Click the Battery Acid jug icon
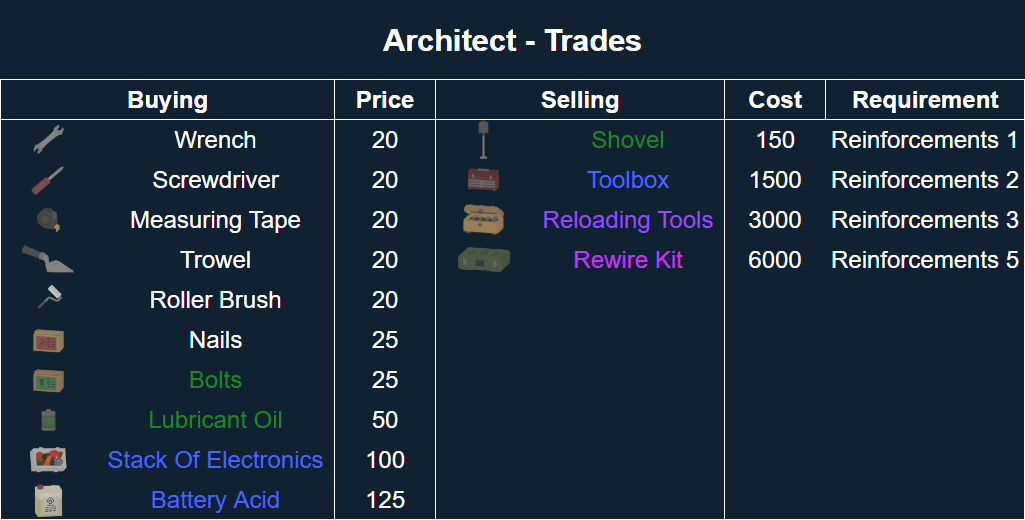 48,500
